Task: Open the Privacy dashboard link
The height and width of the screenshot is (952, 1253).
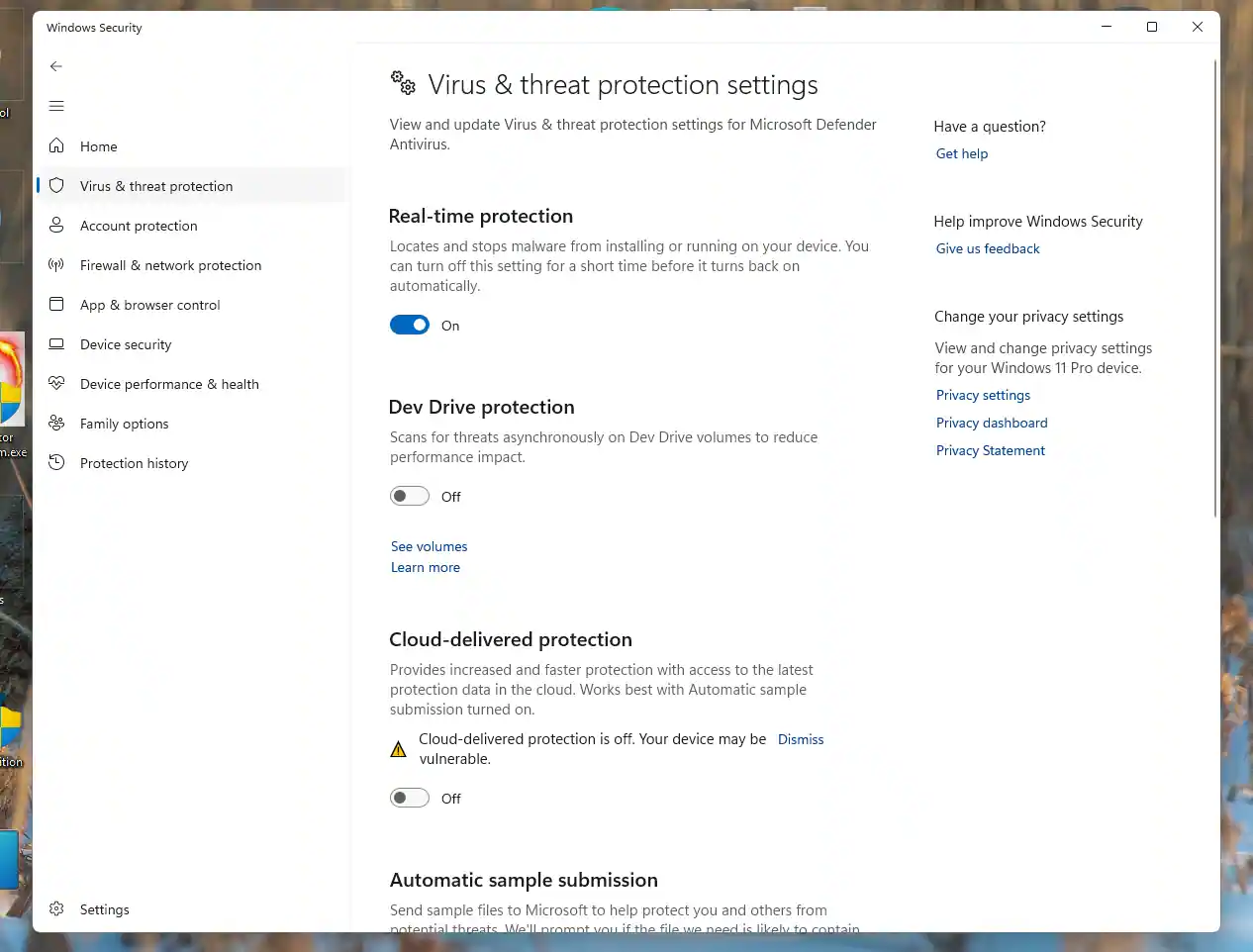Action: pyautogui.click(x=991, y=423)
